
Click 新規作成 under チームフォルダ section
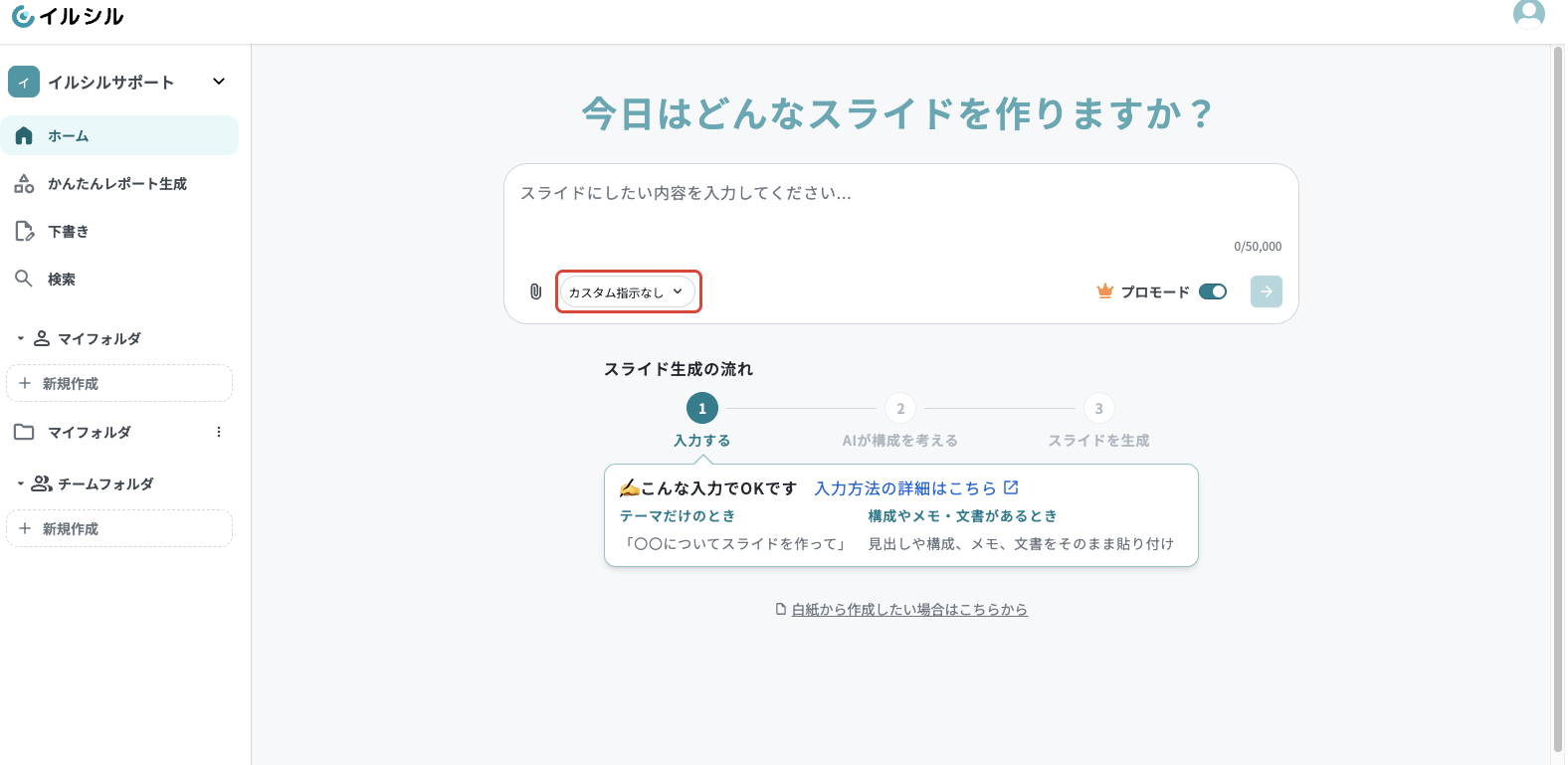(x=119, y=528)
